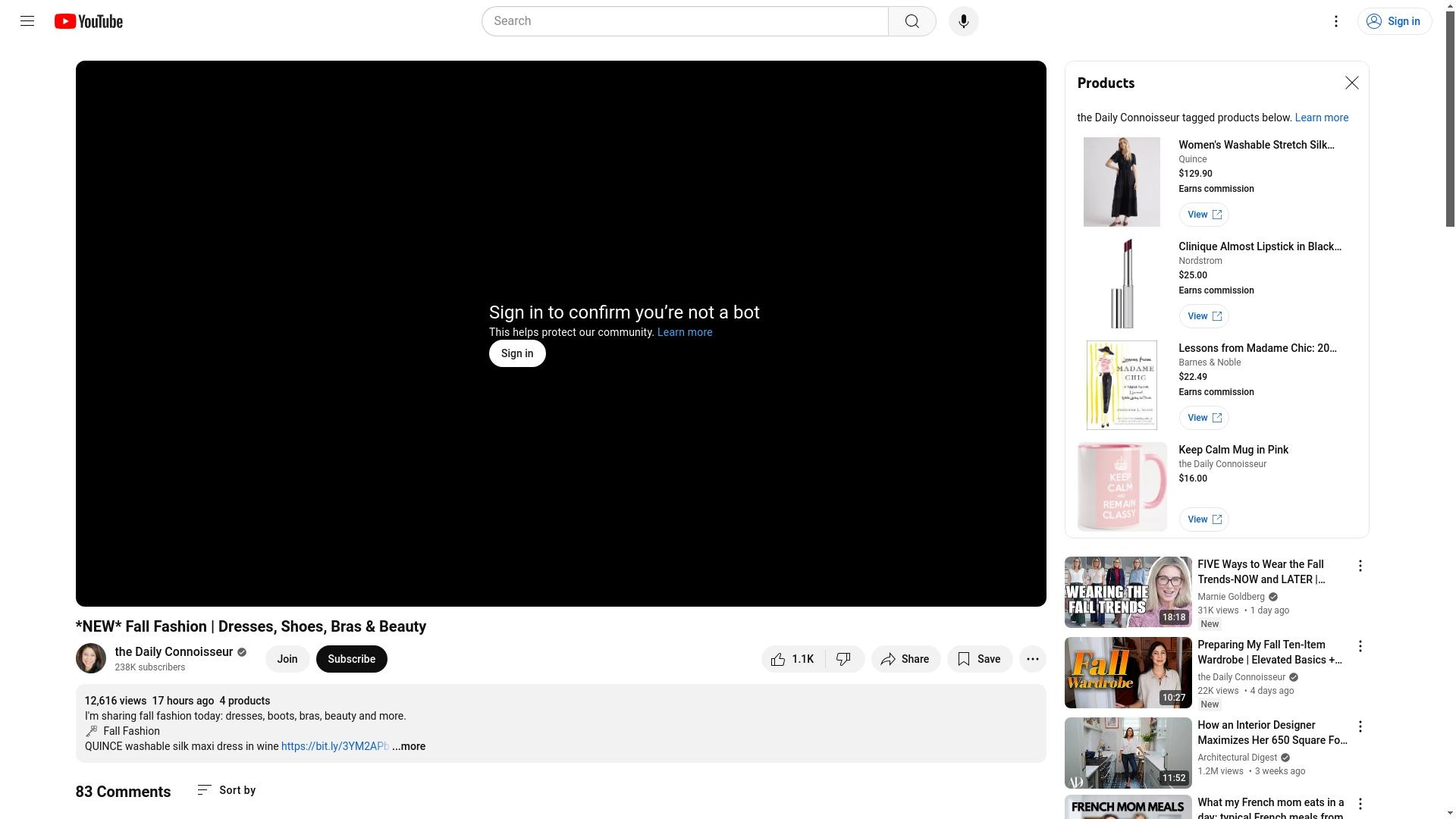Open title 'Clinique Almost Lipstick in Black…'
The width and height of the screenshot is (1456, 819).
[x=1260, y=246]
